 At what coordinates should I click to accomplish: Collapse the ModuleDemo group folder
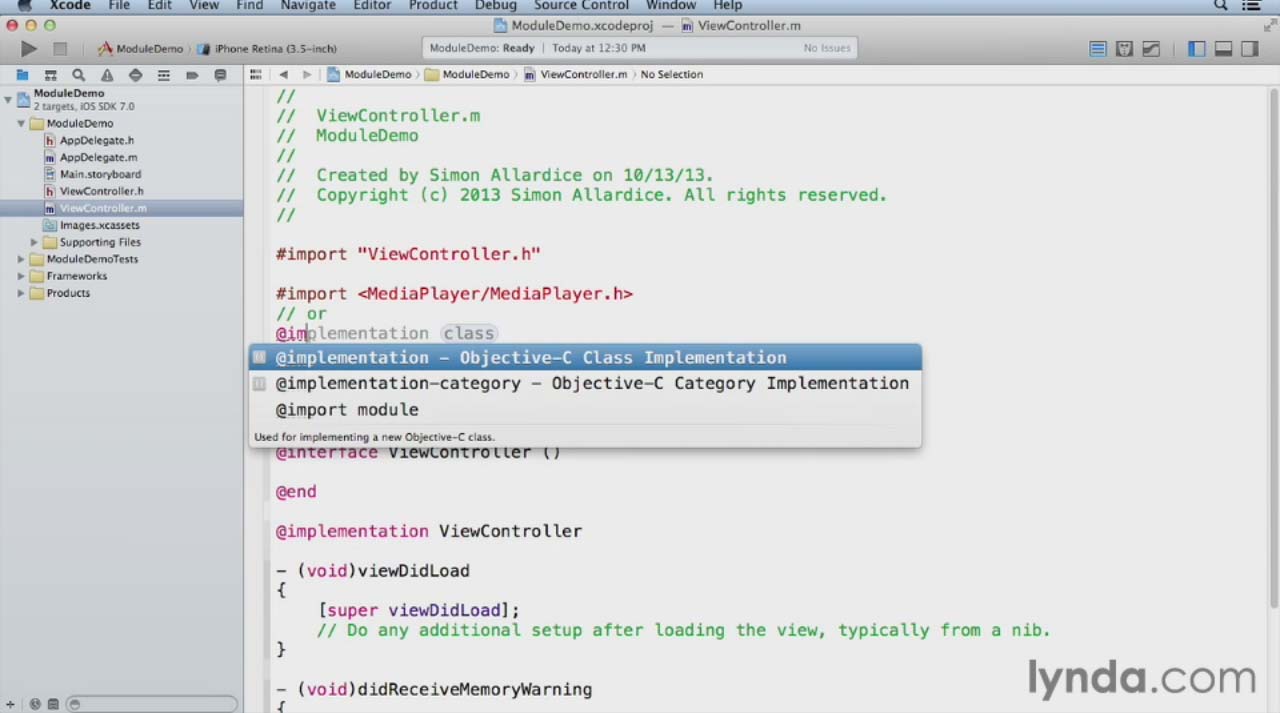21,123
